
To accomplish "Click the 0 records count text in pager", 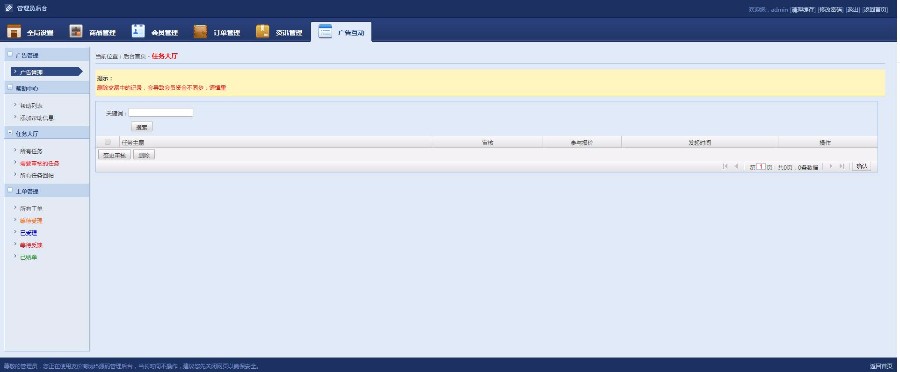I will (809, 167).
